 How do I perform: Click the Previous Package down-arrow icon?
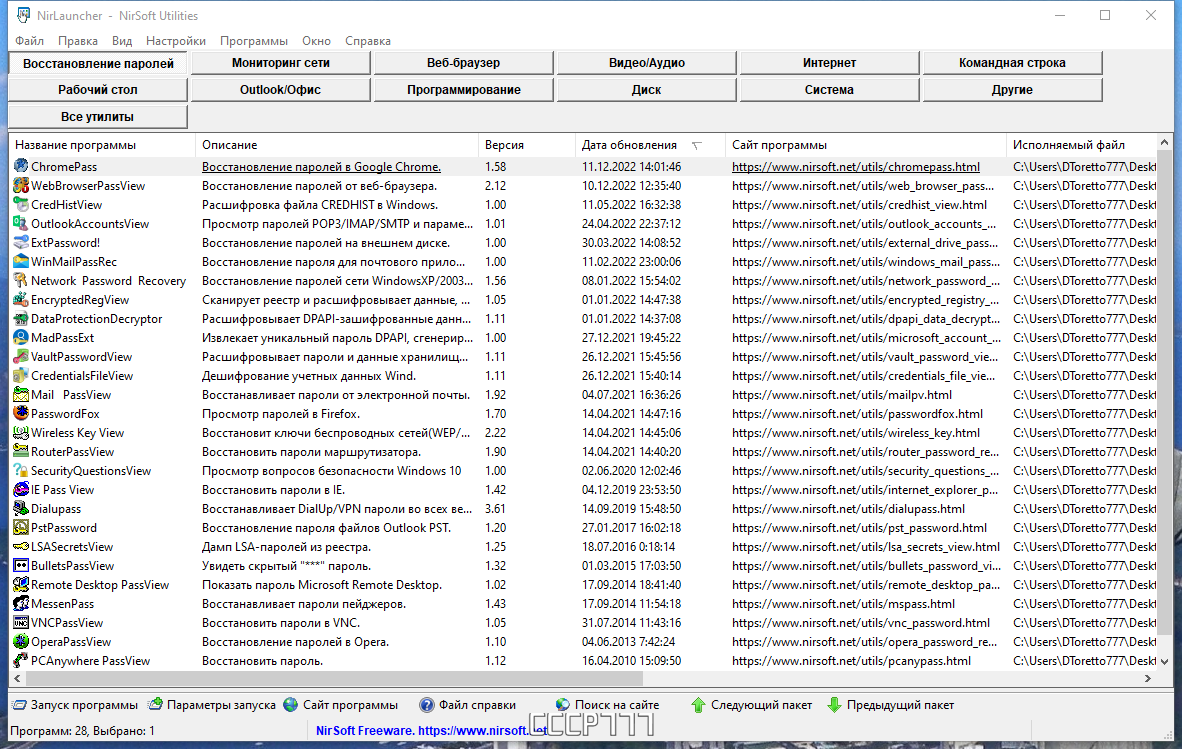834,705
